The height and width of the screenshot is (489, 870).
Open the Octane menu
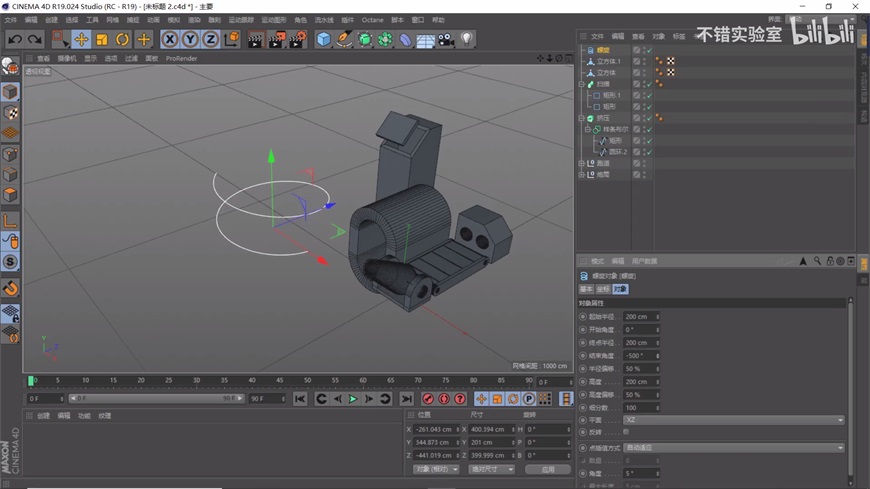(372, 20)
